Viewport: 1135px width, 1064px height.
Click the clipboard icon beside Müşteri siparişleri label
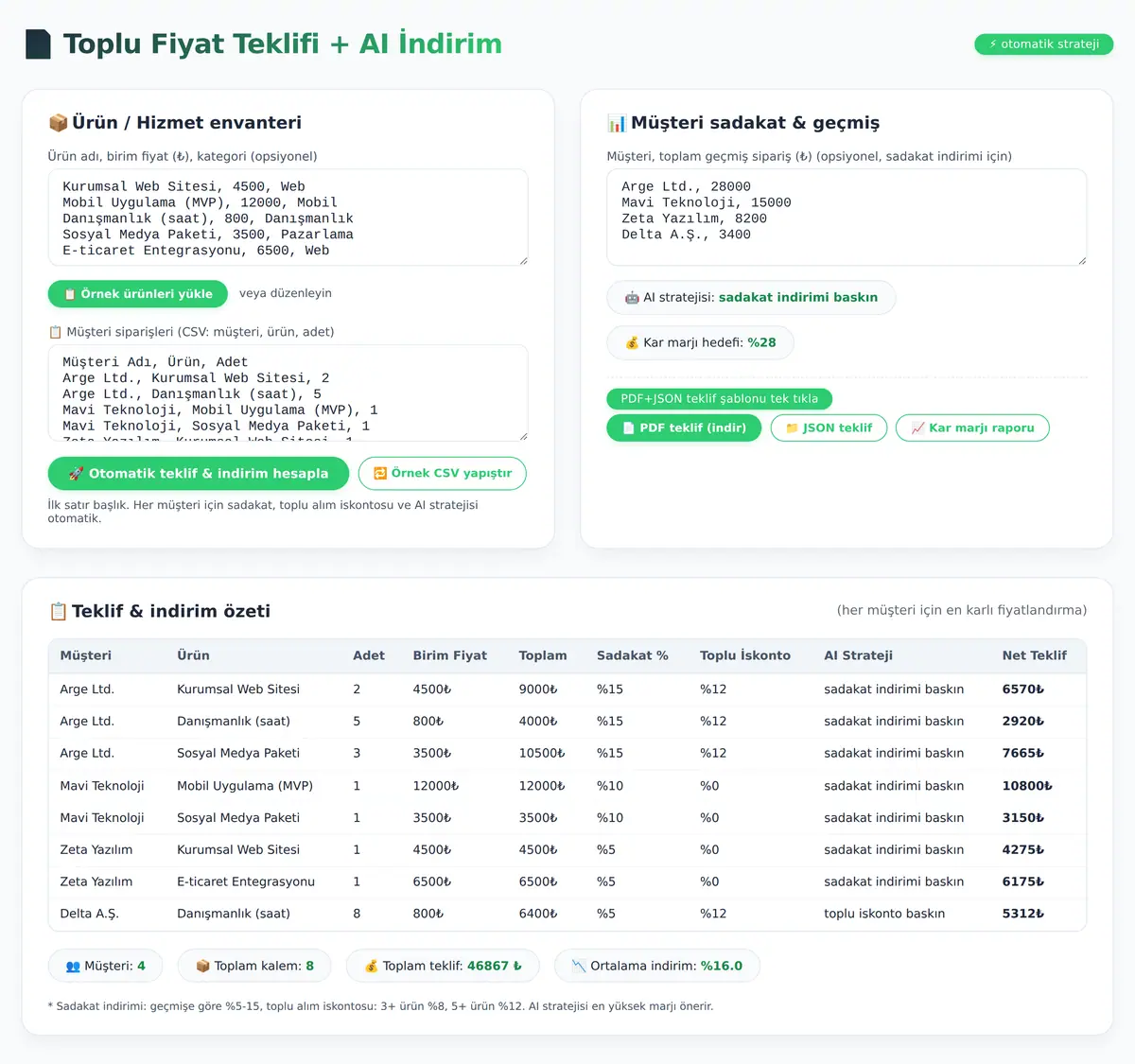pyautogui.click(x=55, y=332)
